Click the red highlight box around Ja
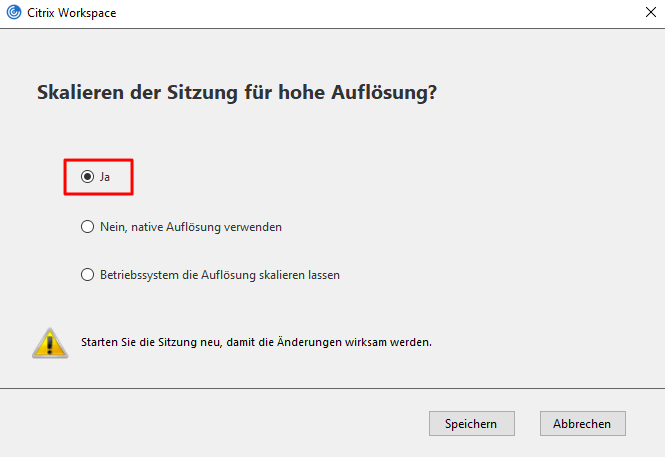The height and width of the screenshot is (457, 665). (x=98, y=177)
